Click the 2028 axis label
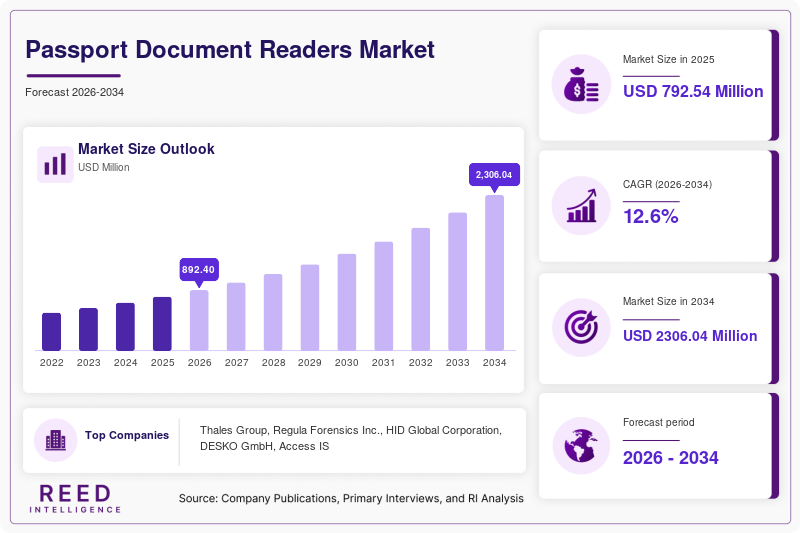Viewport: 800px width, 533px height. click(x=273, y=363)
